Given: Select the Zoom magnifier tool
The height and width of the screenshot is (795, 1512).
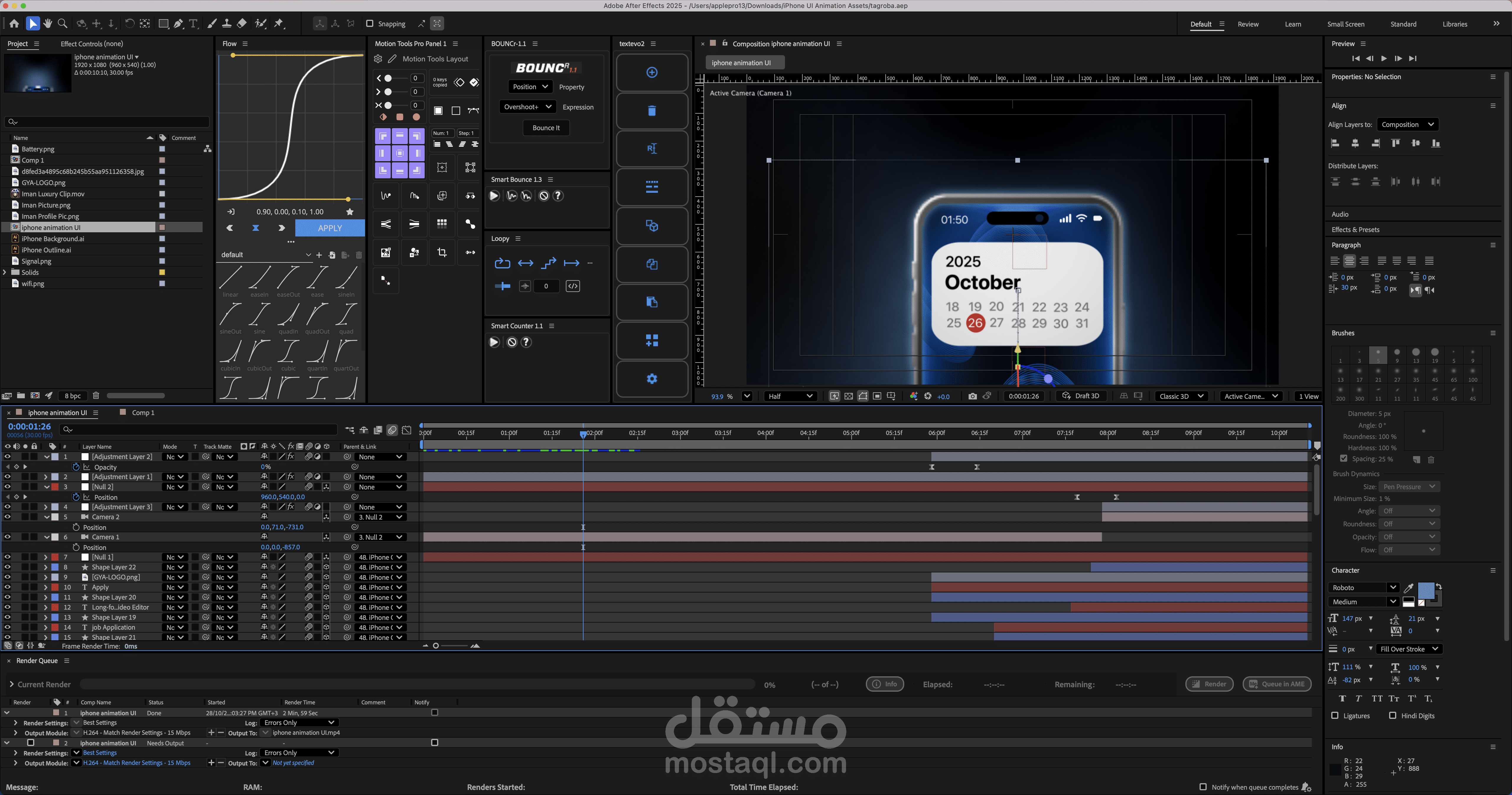Looking at the screenshot, I should [63, 23].
